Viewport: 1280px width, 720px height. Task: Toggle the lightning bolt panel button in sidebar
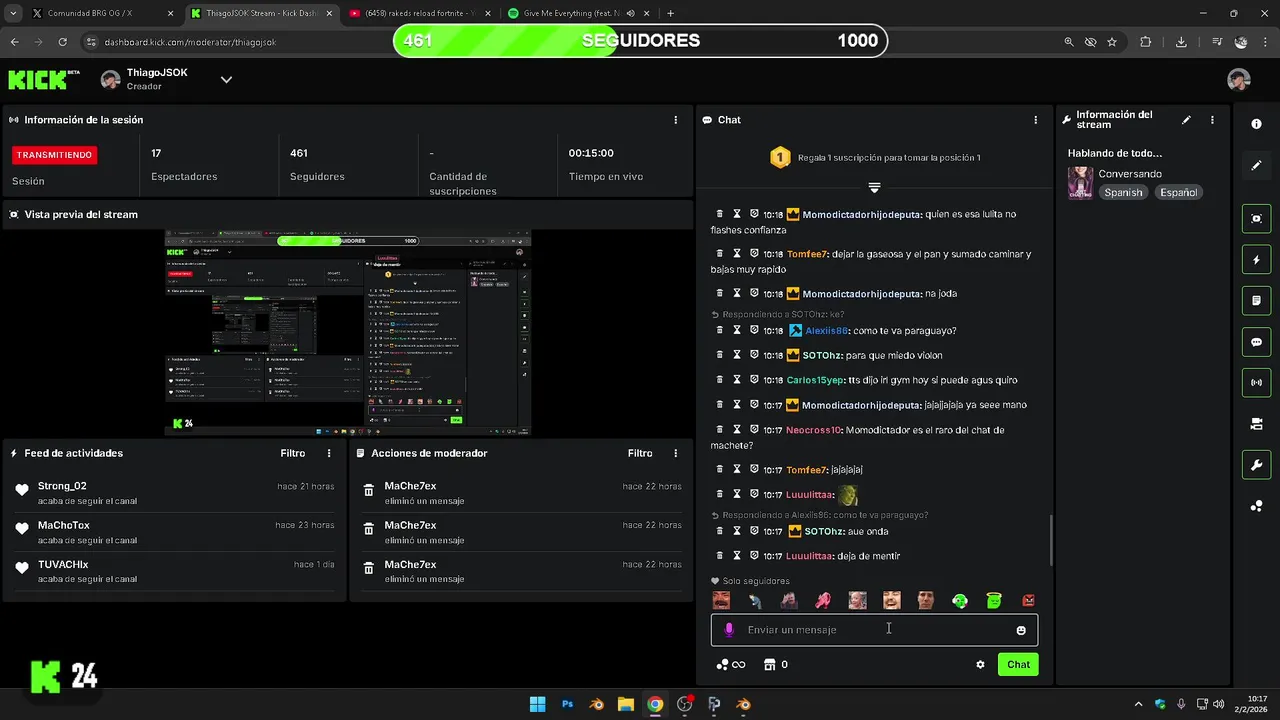[1257, 260]
